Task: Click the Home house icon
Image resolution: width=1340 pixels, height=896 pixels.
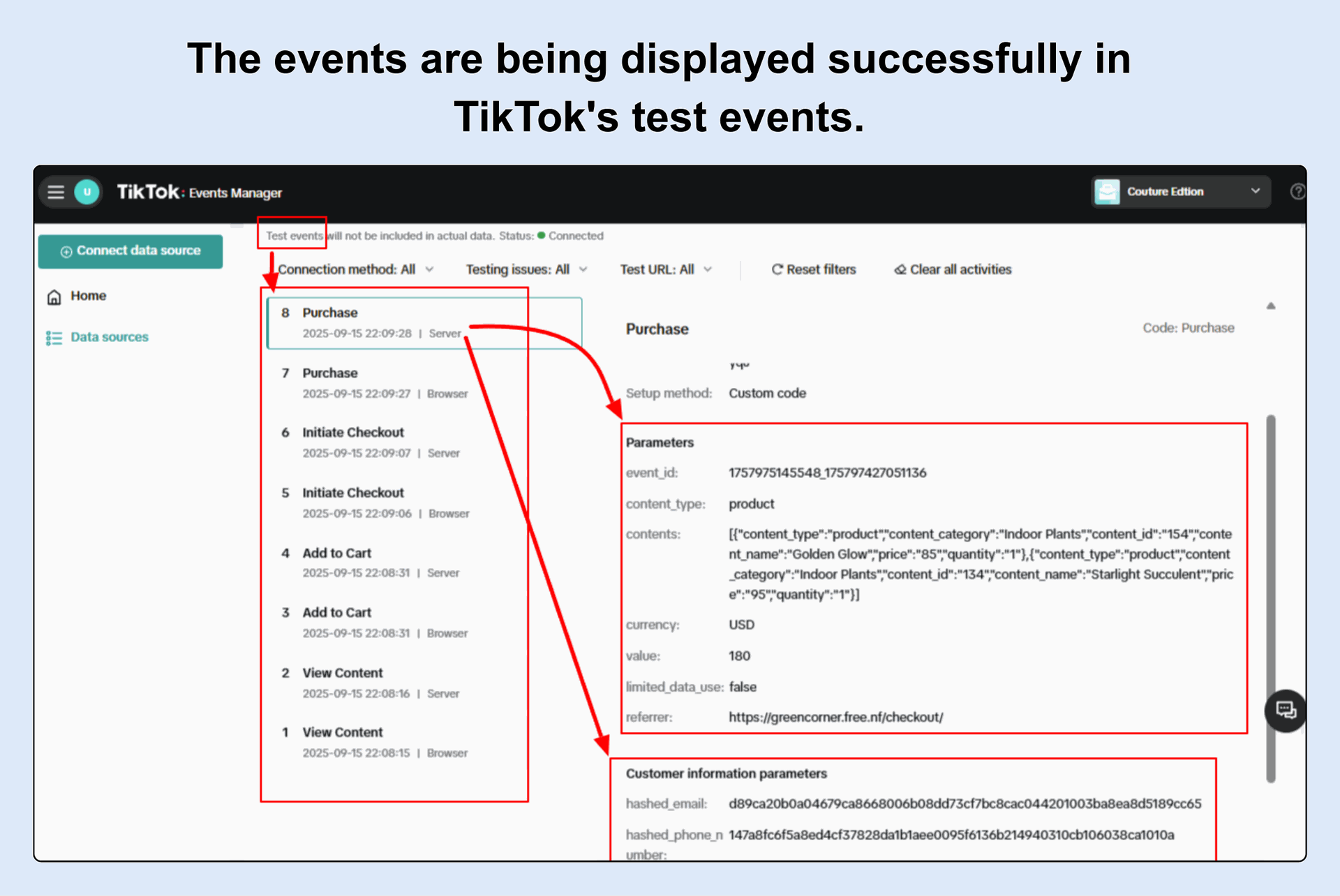Action: click(54, 297)
